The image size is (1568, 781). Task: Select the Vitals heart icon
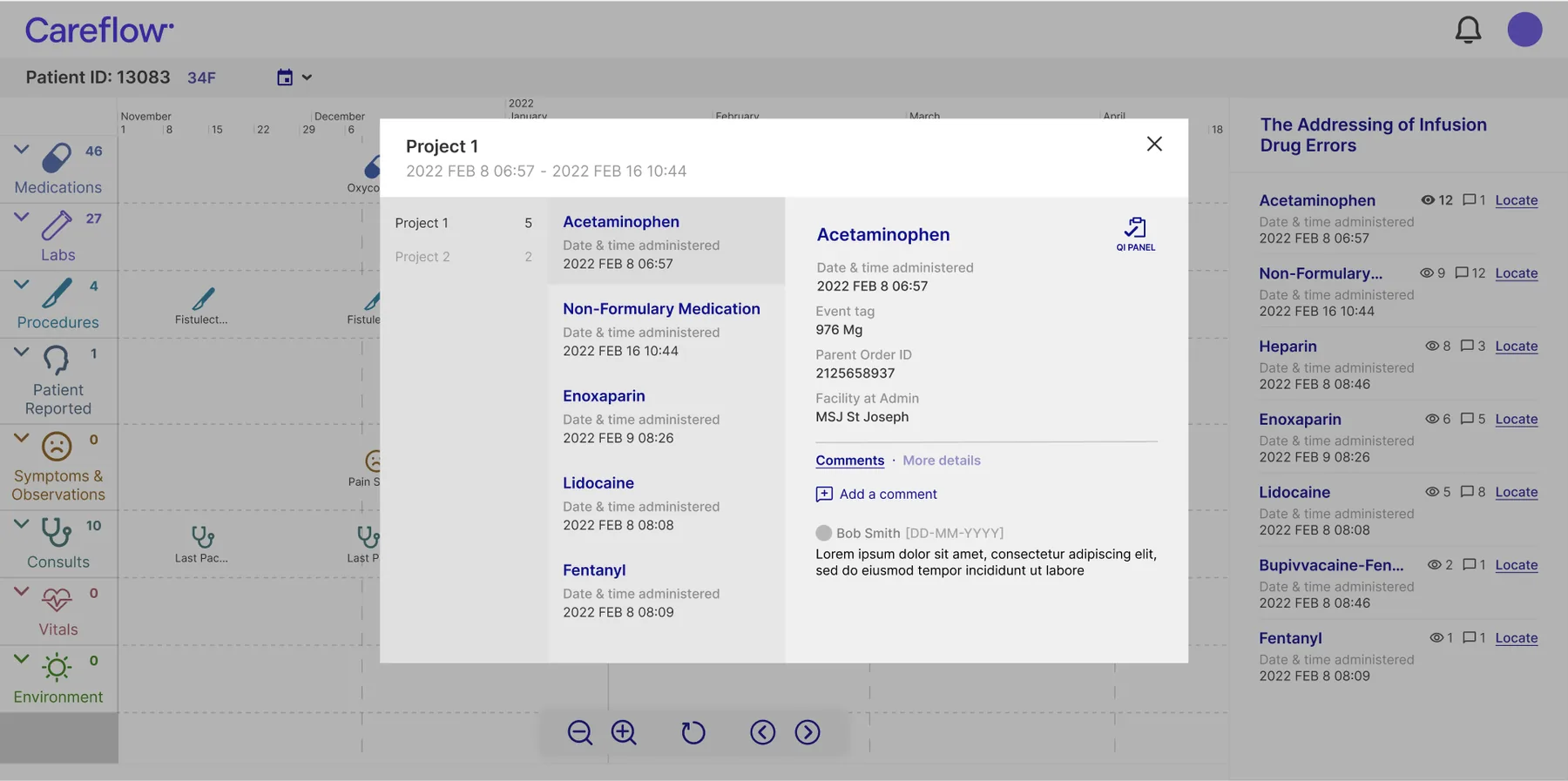point(57,599)
